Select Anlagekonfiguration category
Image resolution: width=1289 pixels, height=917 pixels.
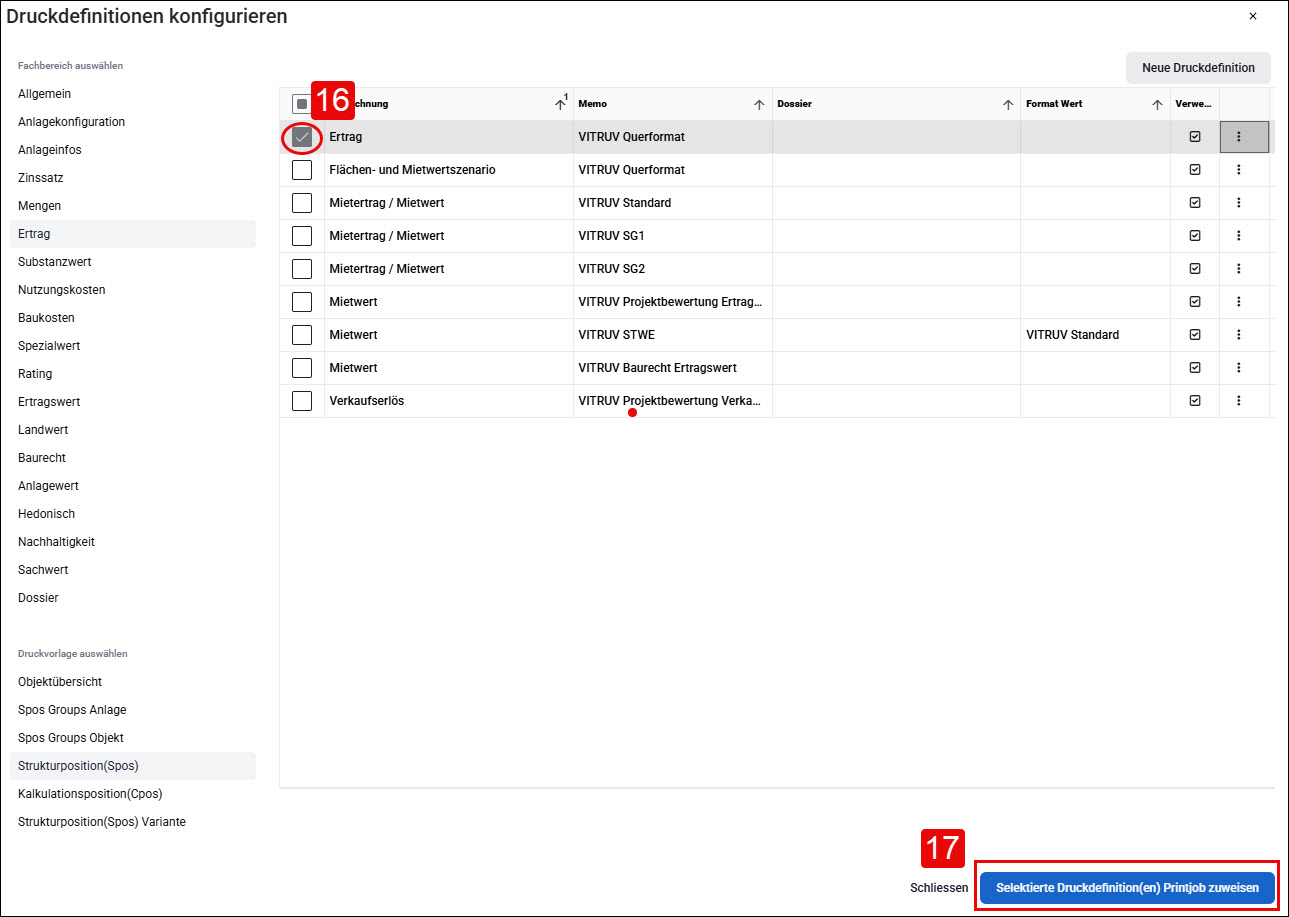[132, 122]
